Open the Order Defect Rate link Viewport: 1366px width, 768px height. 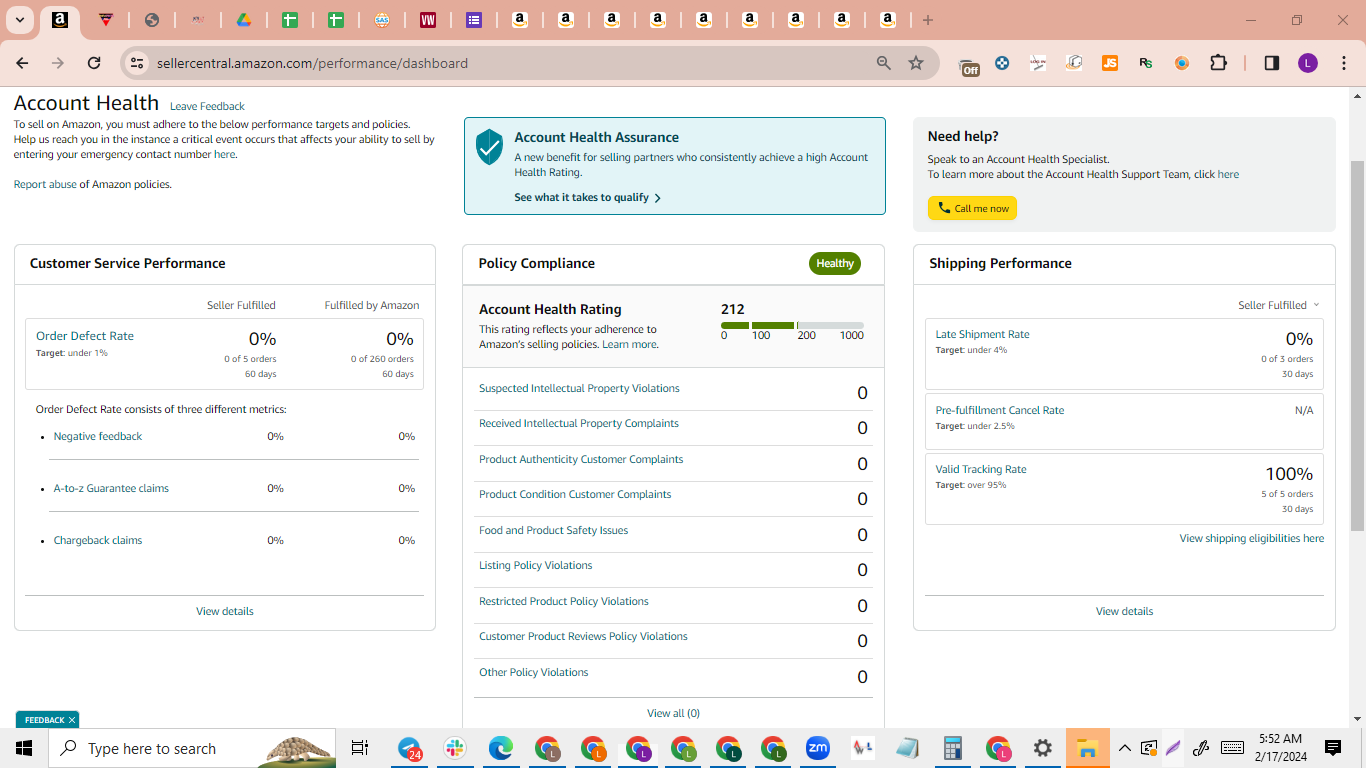point(85,336)
